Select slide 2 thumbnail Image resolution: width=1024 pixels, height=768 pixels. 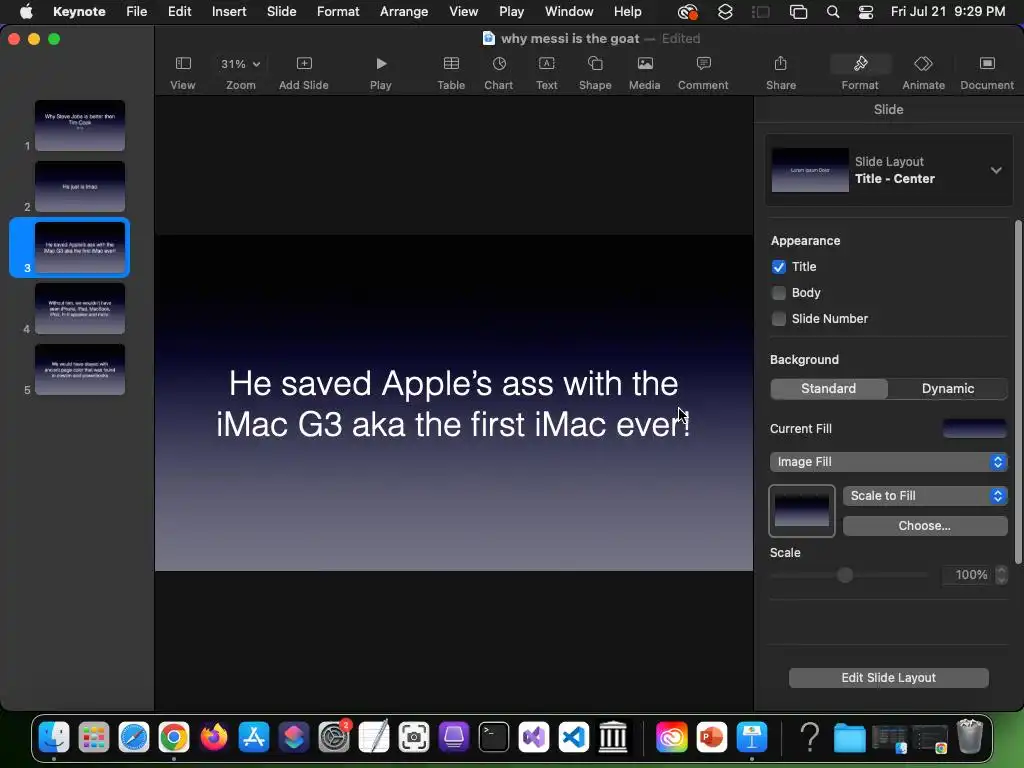pos(80,187)
